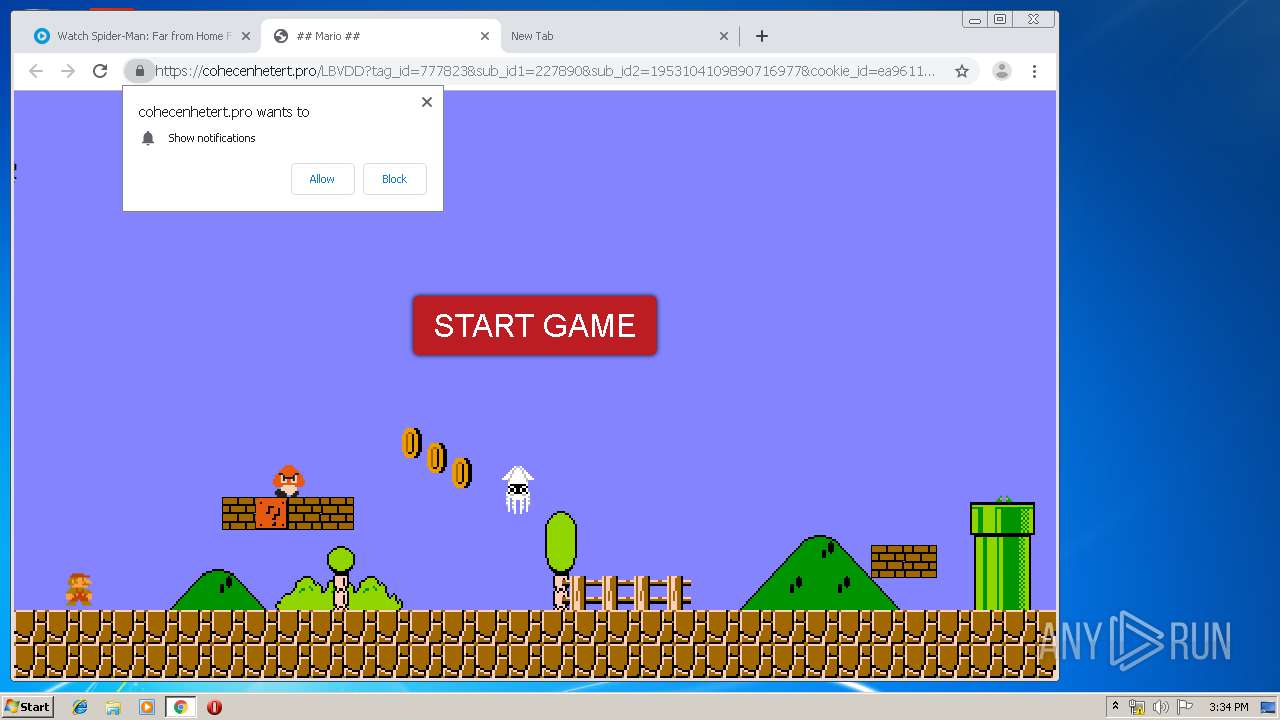
Task: Open a new tab with plus button
Action: [762, 36]
